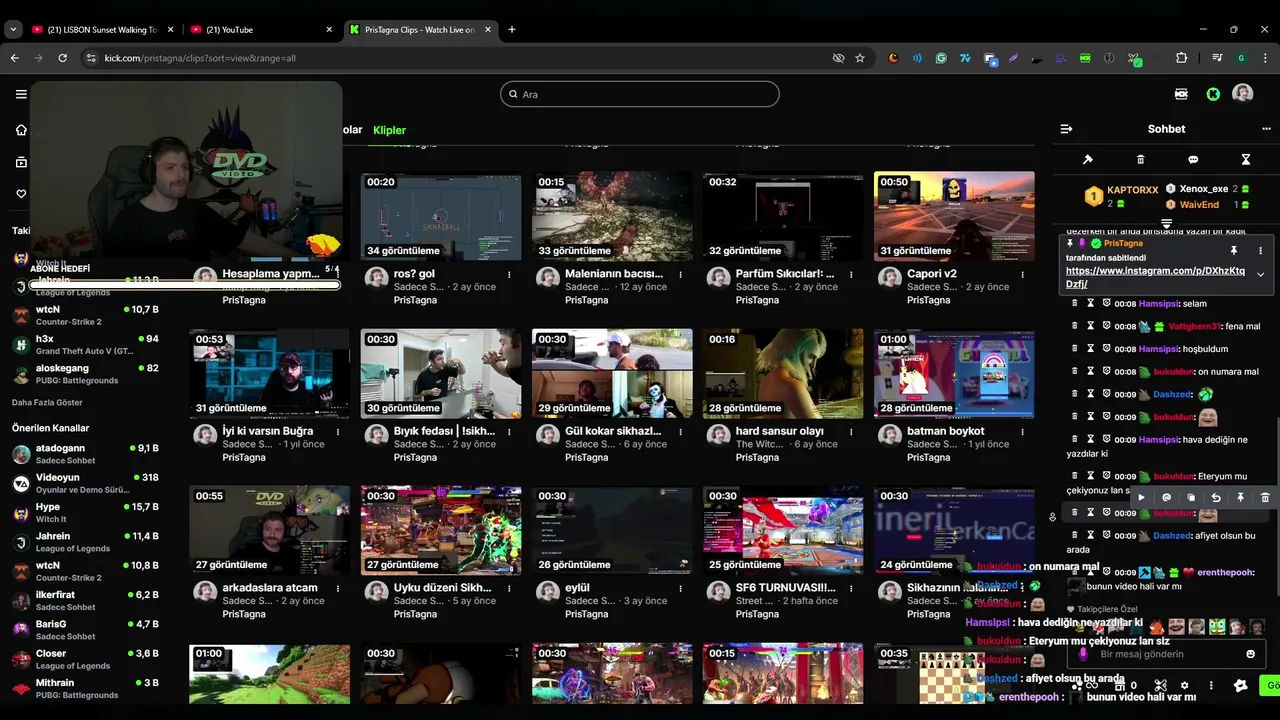Viewport: 1280px width, 720px height.
Task: Open aloskegang PUBG channel row
Action: coord(84,374)
